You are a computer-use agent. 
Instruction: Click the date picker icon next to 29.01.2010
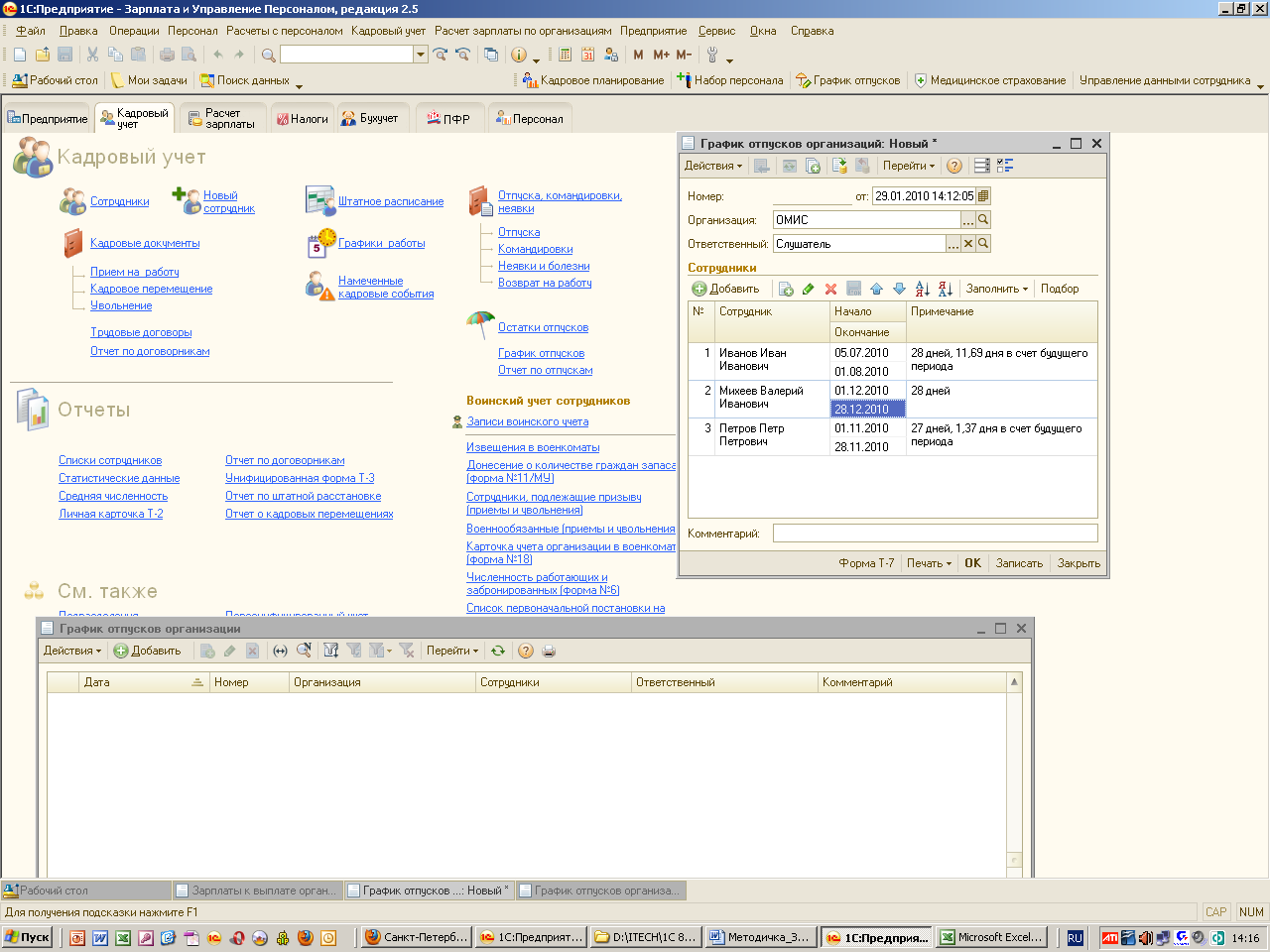pyautogui.click(x=983, y=196)
